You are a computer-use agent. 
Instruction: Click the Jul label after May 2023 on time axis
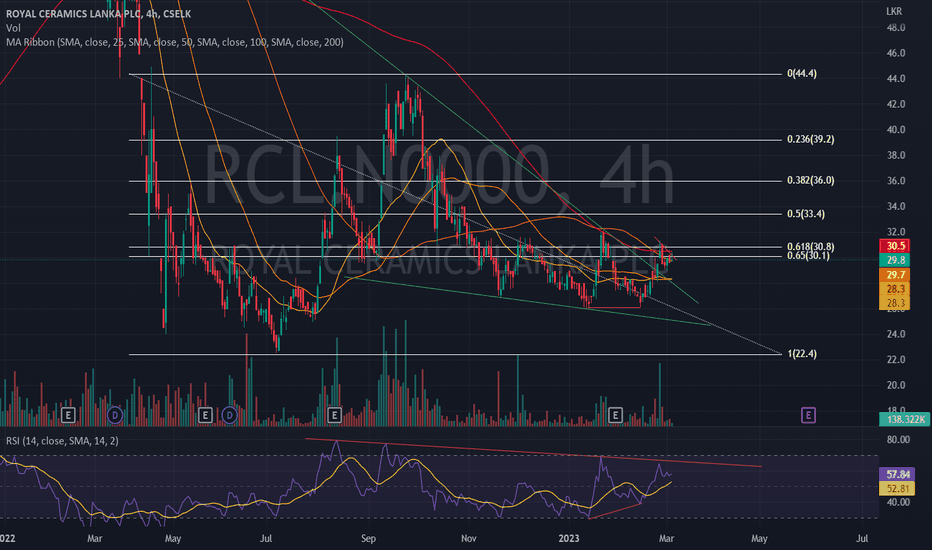pyautogui.click(x=862, y=538)
